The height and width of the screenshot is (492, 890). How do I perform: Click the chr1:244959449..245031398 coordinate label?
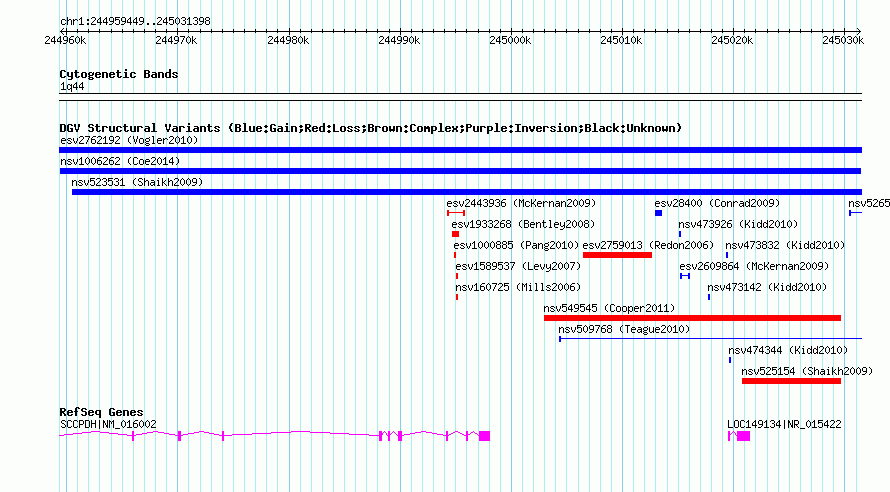tap(135, 21)
